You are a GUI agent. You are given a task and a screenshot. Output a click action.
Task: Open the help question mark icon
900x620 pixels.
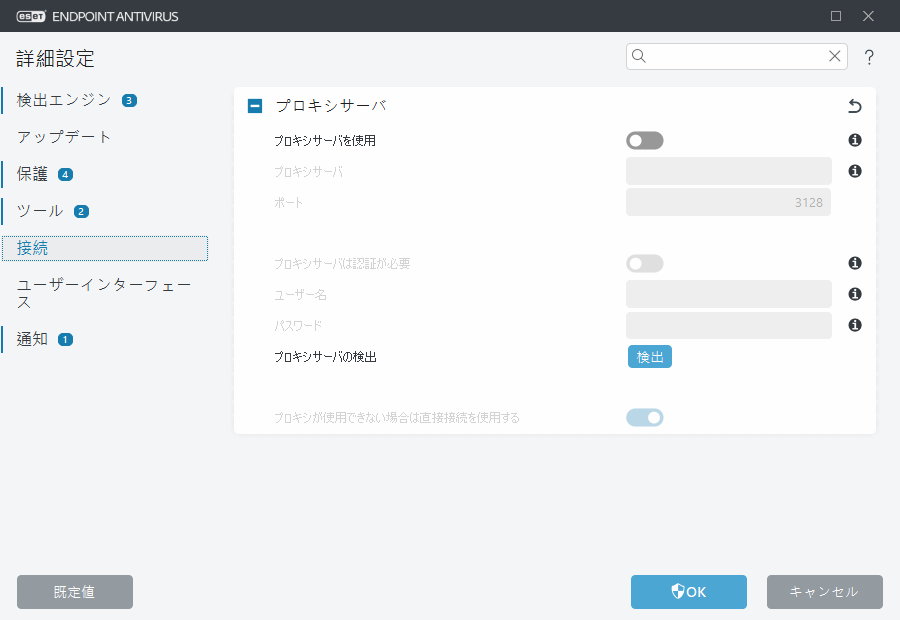coord(869,57)
